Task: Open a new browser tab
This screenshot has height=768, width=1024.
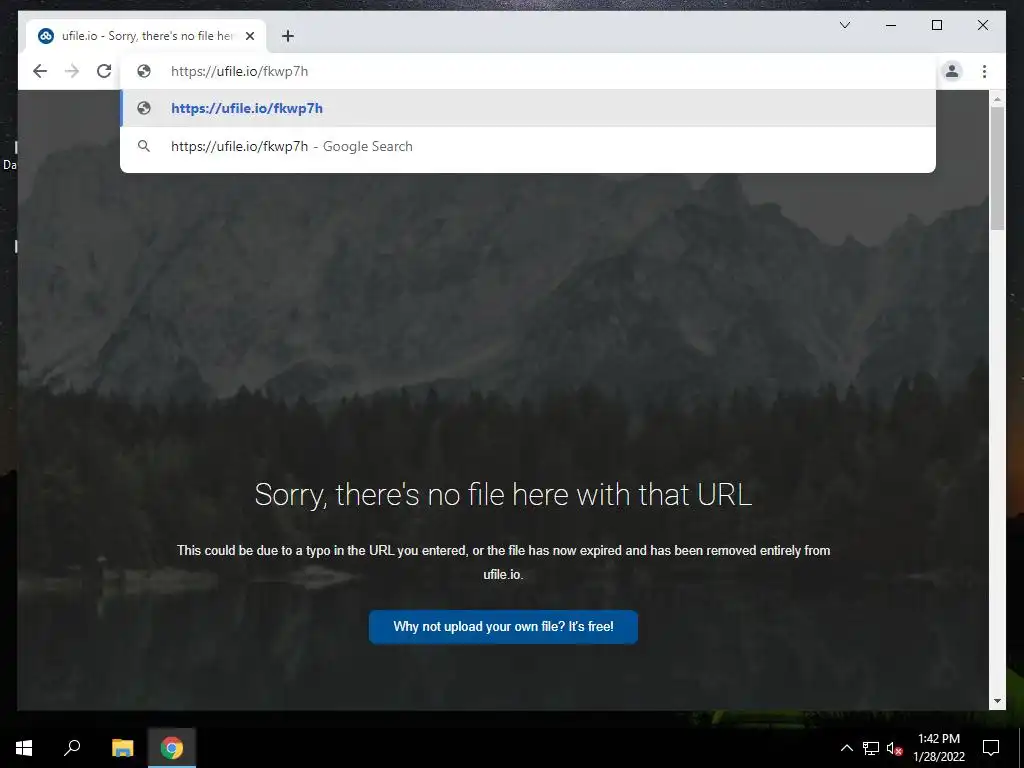Action: click(x=288, y=36)
